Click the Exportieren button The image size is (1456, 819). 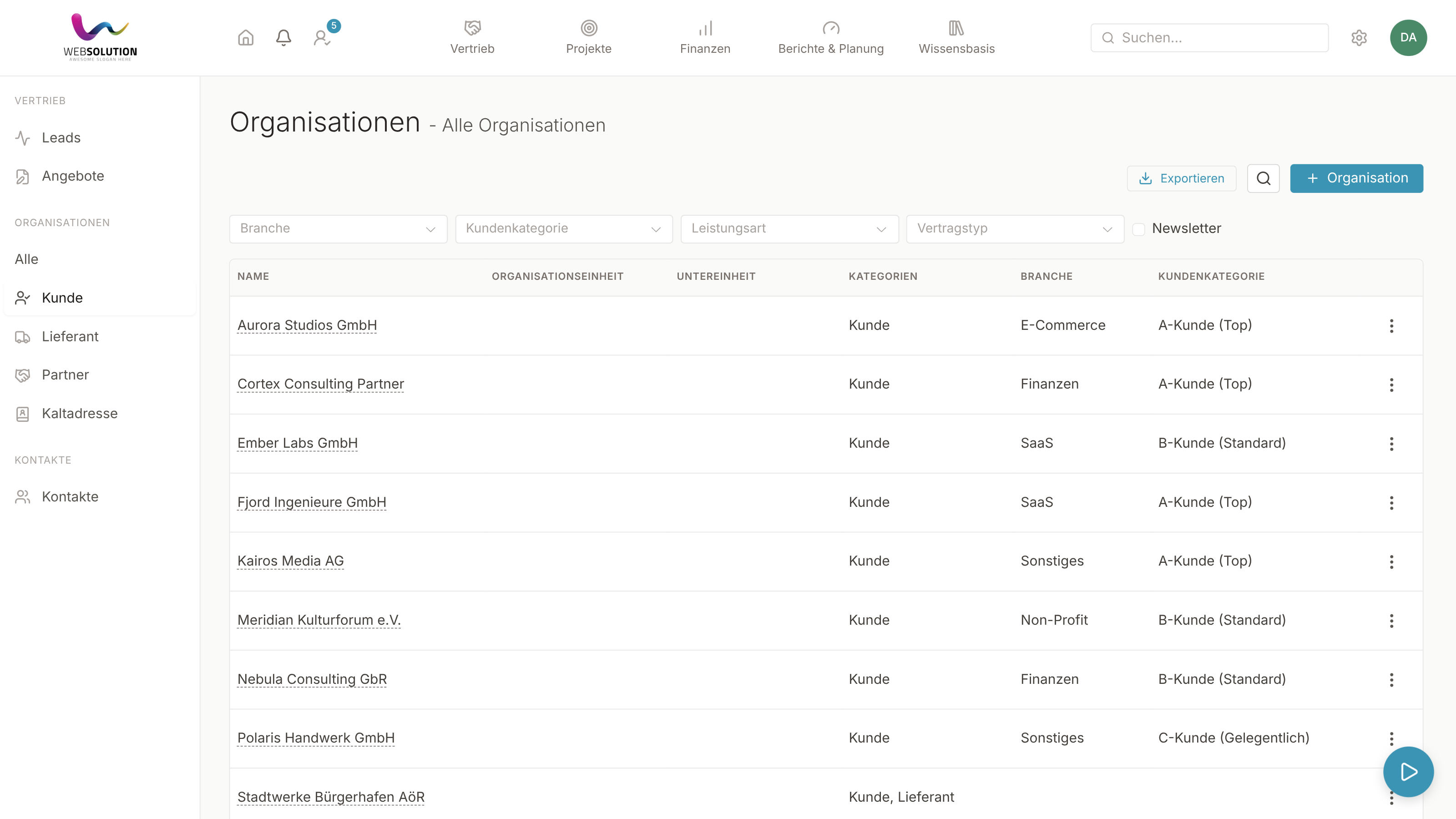tap(1181, 179)
